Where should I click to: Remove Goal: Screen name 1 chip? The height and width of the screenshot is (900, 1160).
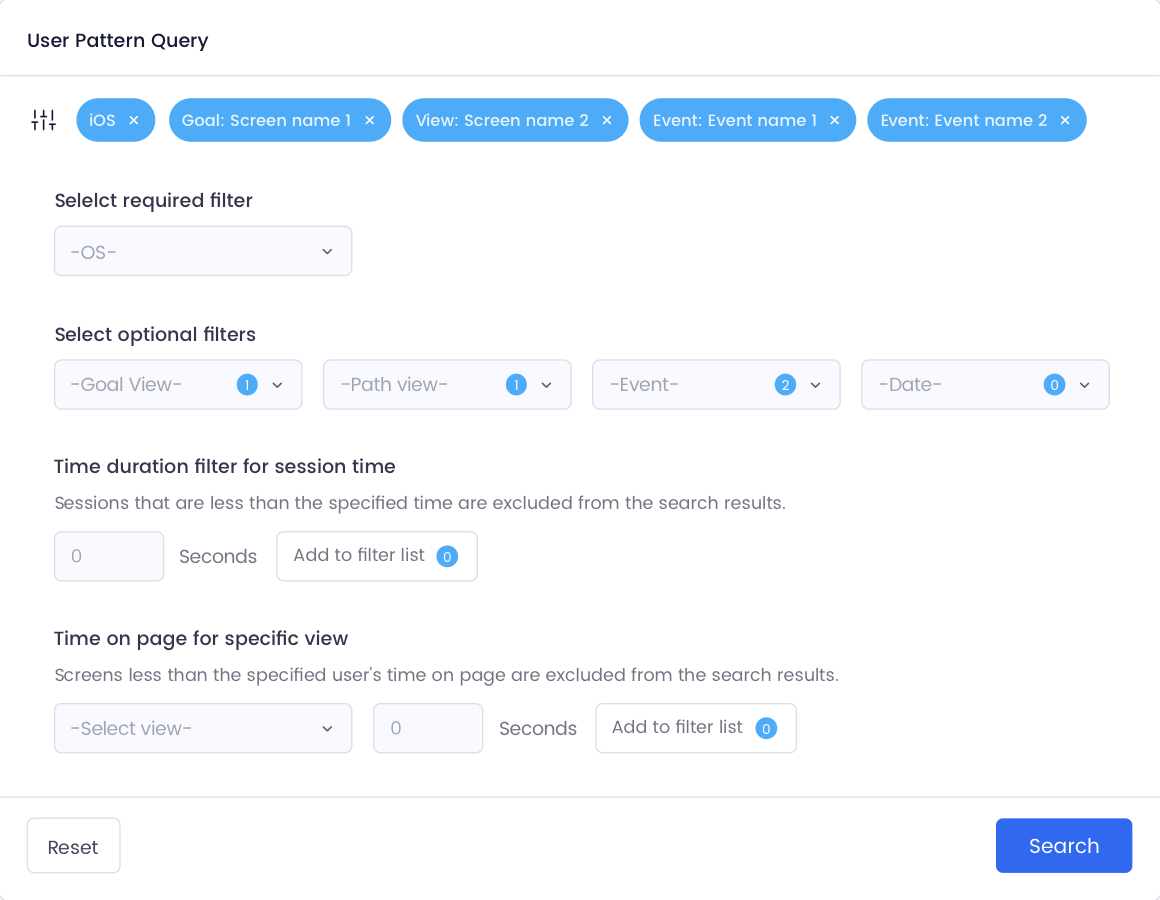pos(370,120)
